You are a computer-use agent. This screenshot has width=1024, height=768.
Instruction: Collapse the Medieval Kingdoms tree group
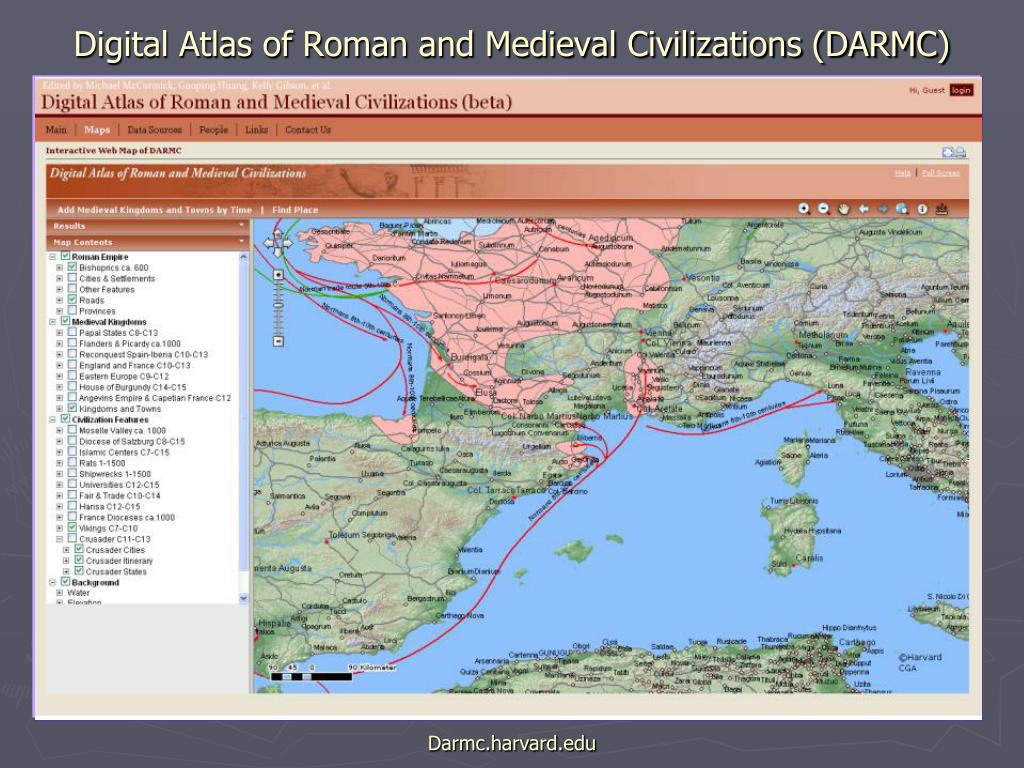tap(53, 322)
